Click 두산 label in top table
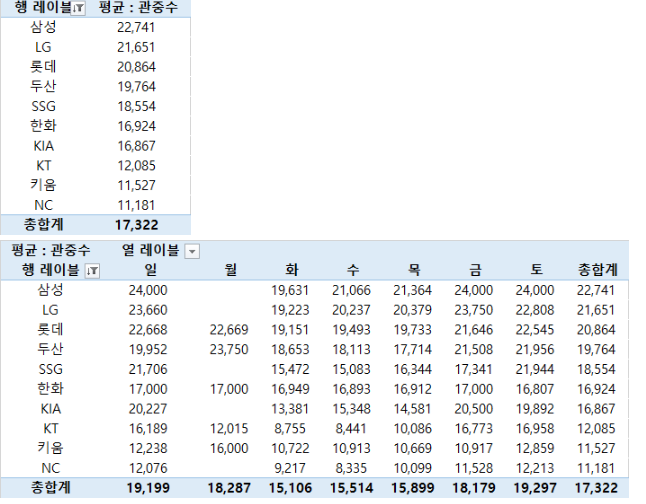The height and width of the screenshot is (504, 646). point(43,87)
